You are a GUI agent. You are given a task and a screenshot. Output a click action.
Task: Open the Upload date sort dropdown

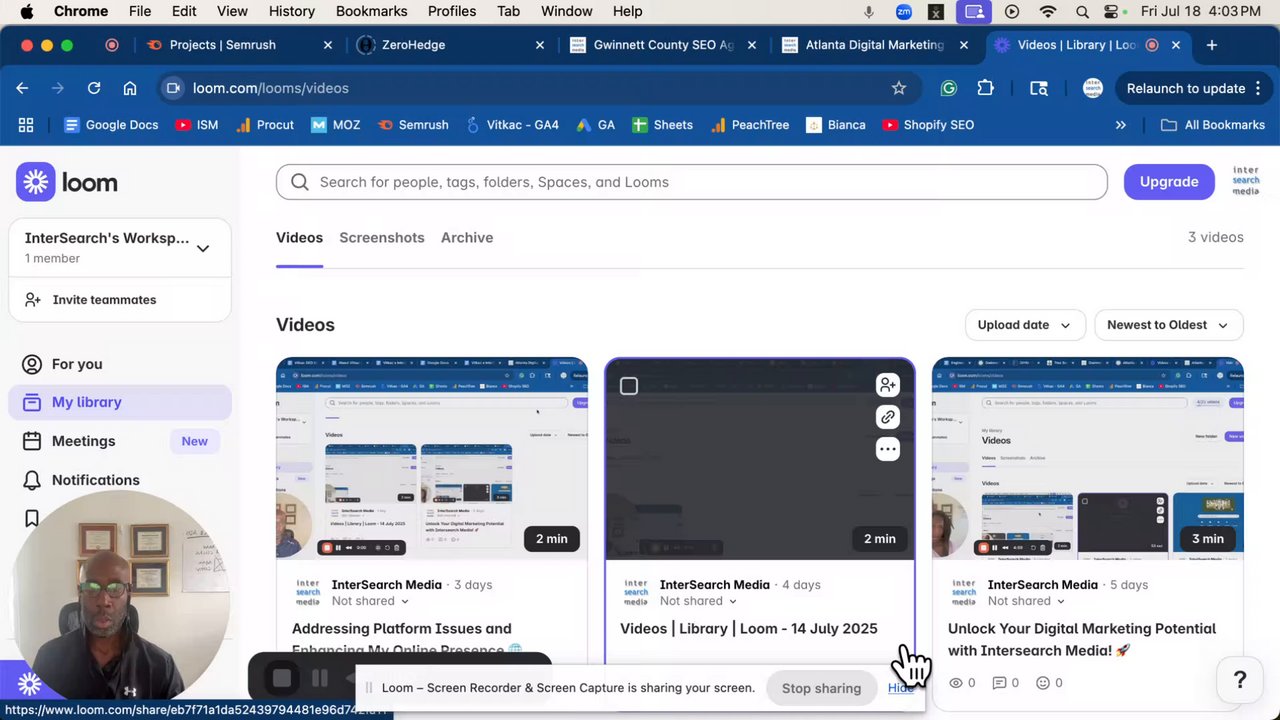tap(1024, 325)
